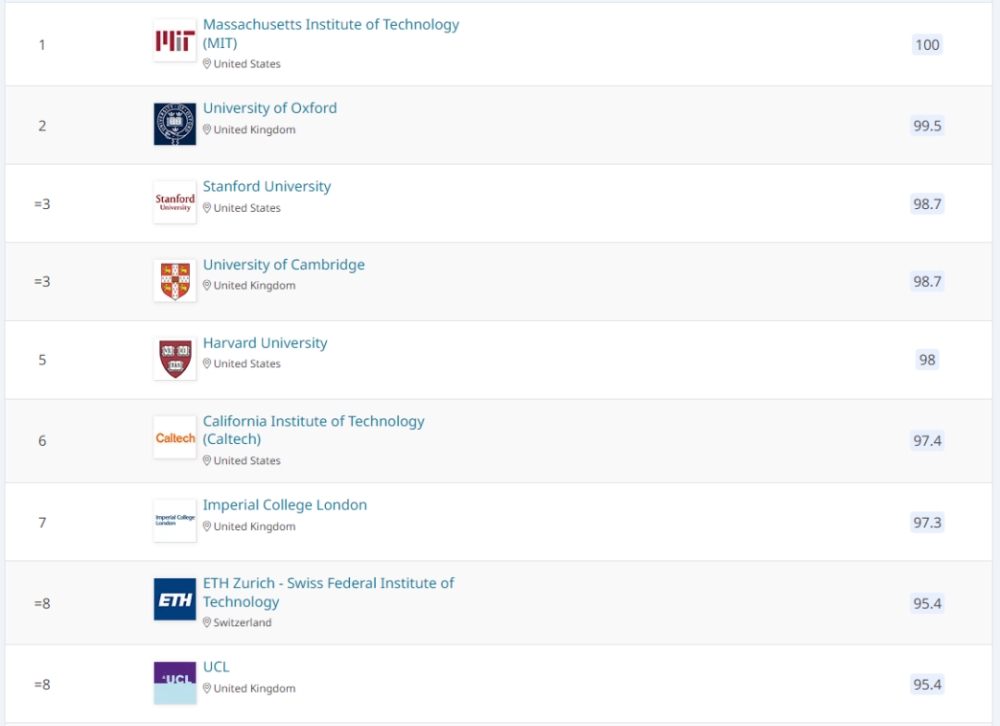
Task: Click the Harvard University crest logo
Action: click(175, 359)
